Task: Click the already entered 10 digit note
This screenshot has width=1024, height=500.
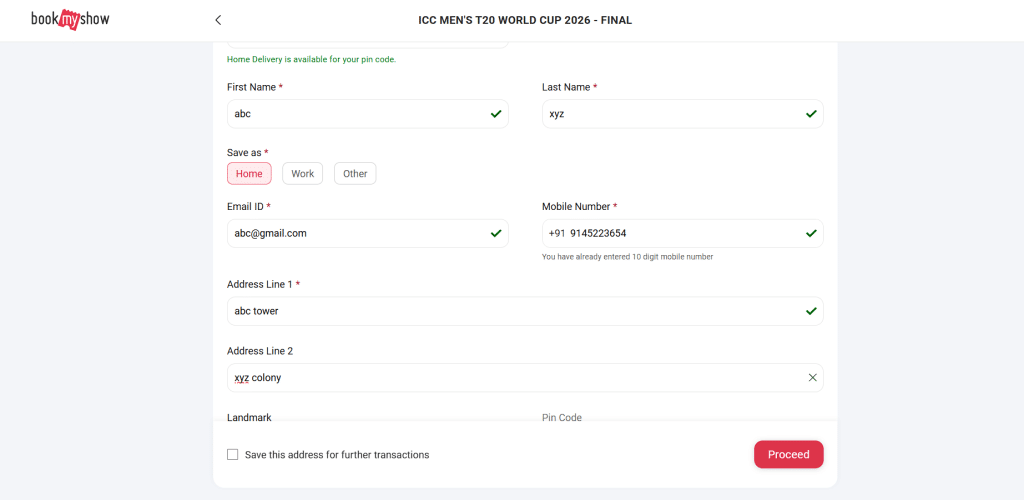Action: (x=628, y=257)
